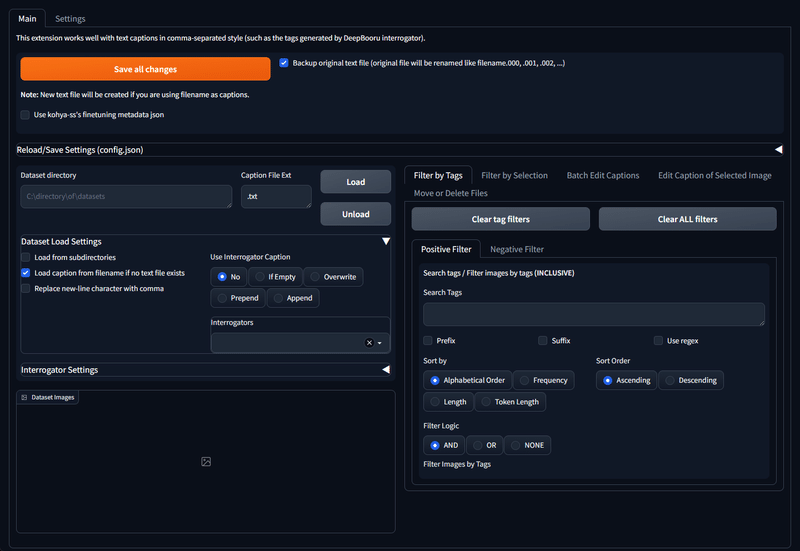Open the Interrogators dropdown arrow
This screenshot has height=551, width=800.
point(380,343)
